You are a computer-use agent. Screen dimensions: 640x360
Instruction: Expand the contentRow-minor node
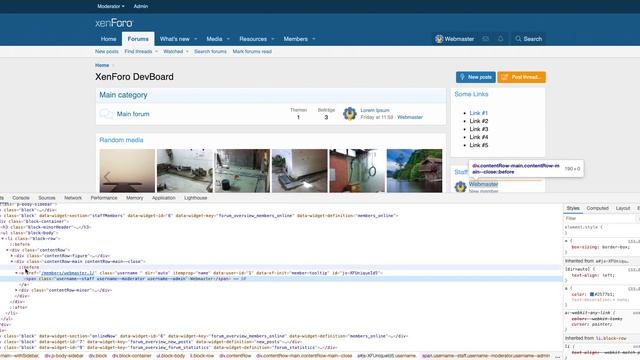[17, 290]
